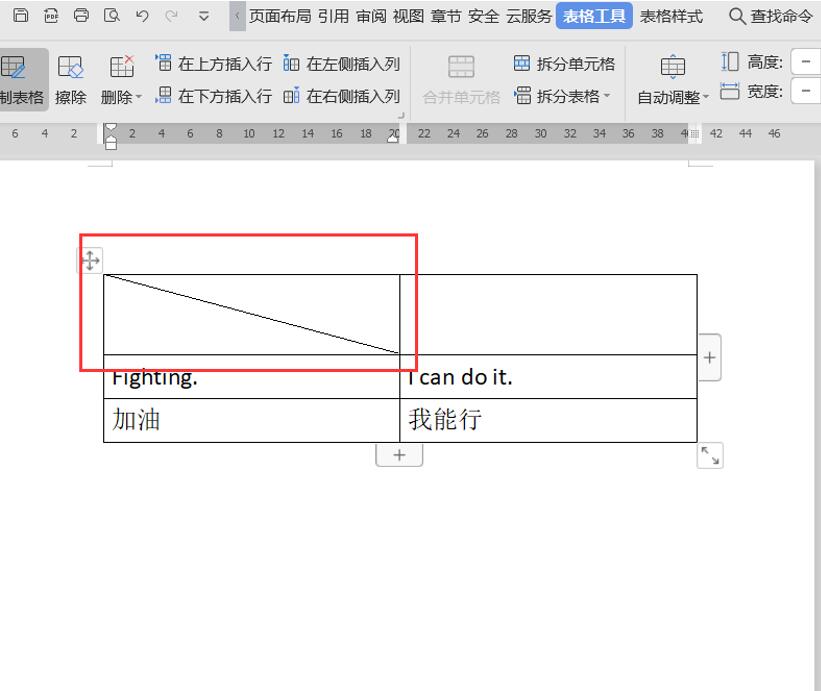The width and height of the screenshot is (821, 691).
Task: Open Print Preview icon
Action: tap(112, 15)
